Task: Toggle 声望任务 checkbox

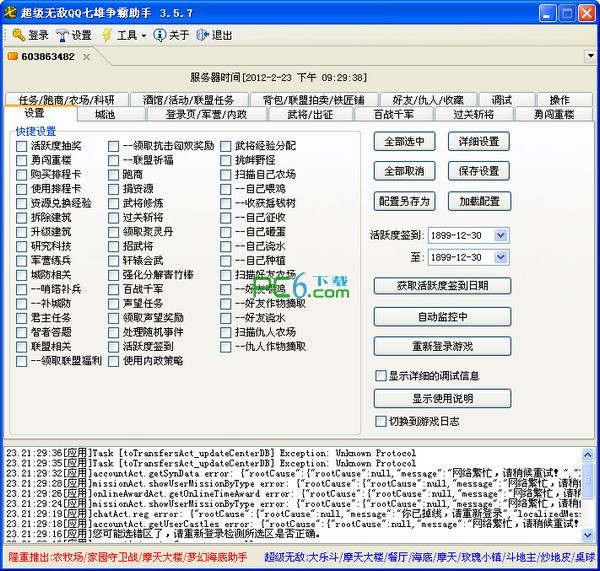Action: pos(113,304)
